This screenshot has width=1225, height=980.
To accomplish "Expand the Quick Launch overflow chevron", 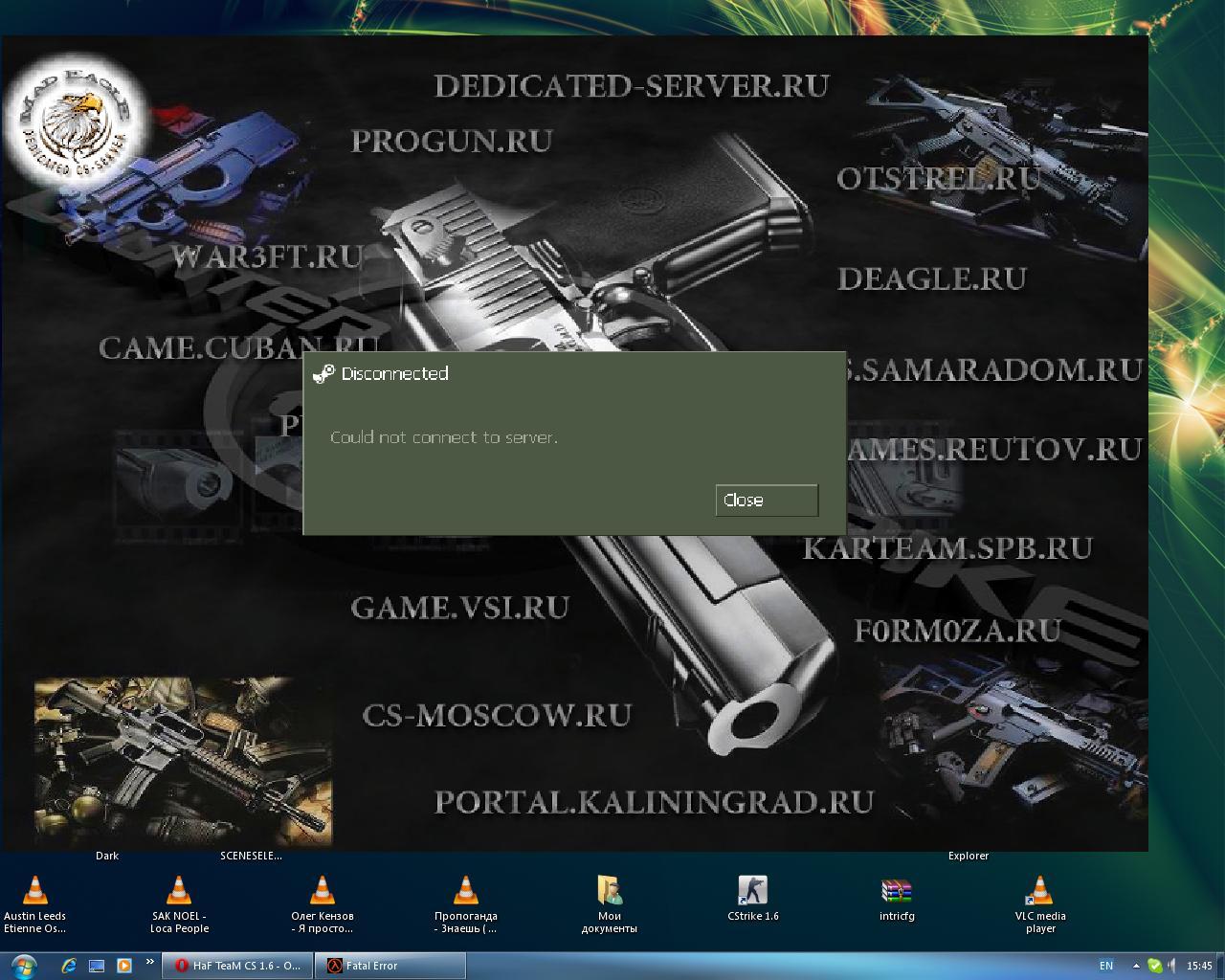I will coord(150,961).
